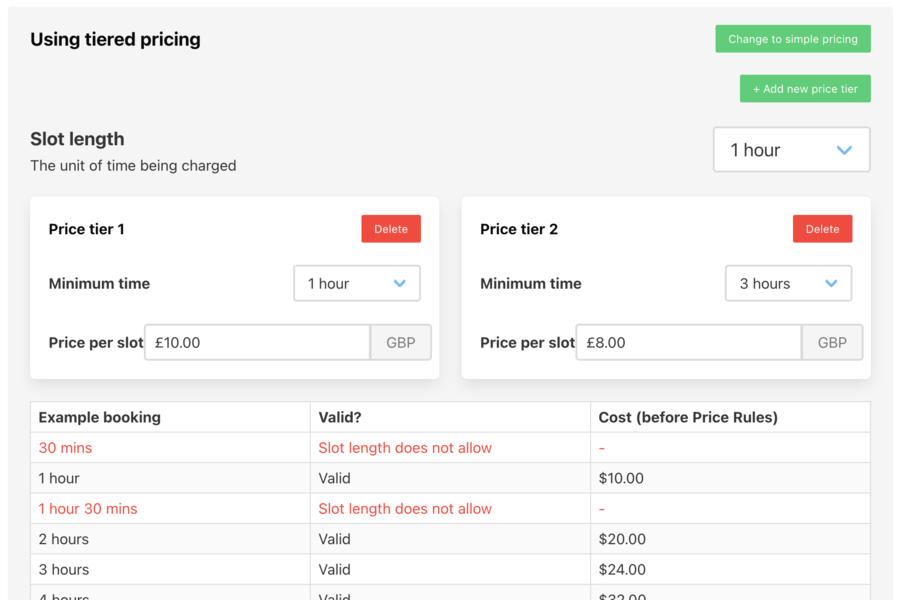Image resolution: width=900 pixels, height=600 pixels.
Task: Open Minimum time dropdown for Price tier 2
Action: (x=788, y=283)
